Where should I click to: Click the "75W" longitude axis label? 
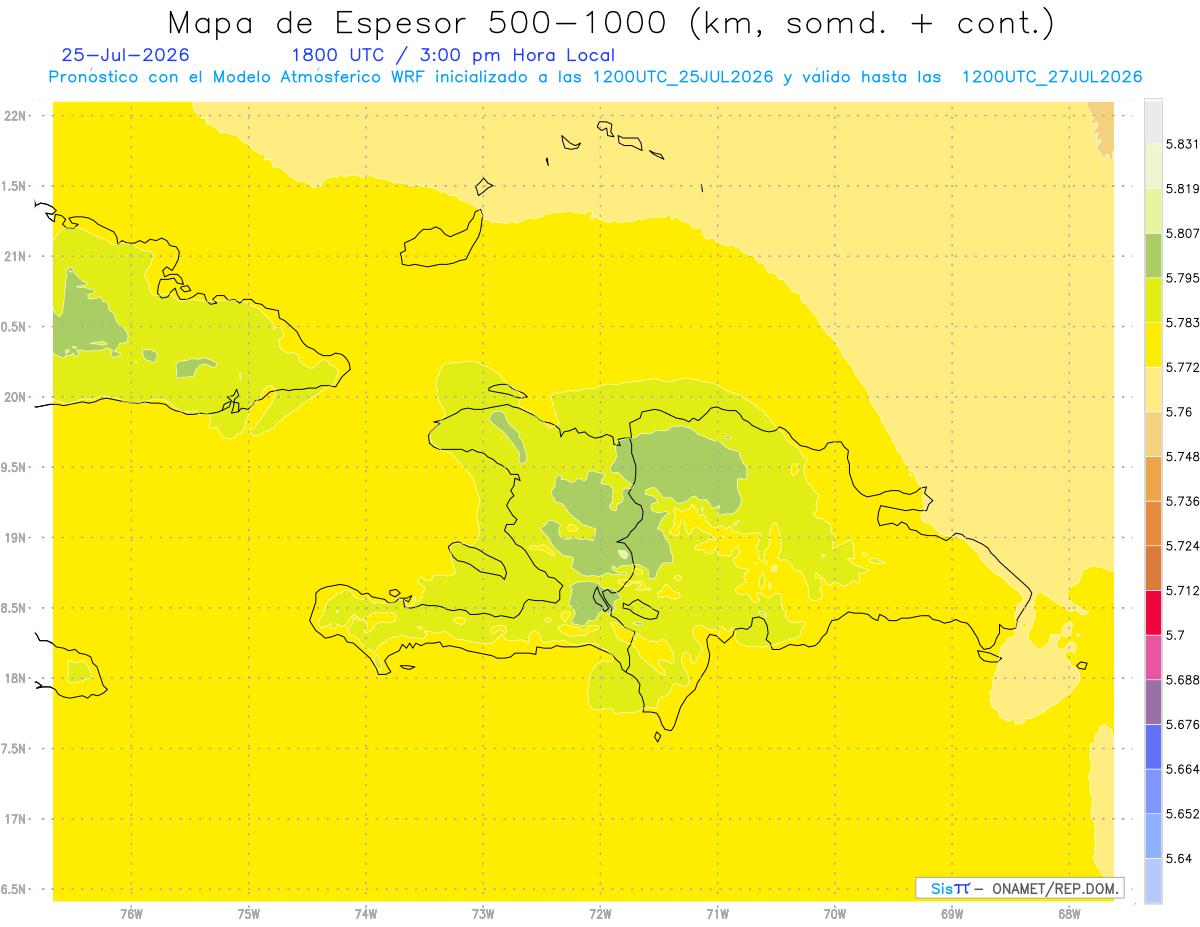(x=248, y=913)
